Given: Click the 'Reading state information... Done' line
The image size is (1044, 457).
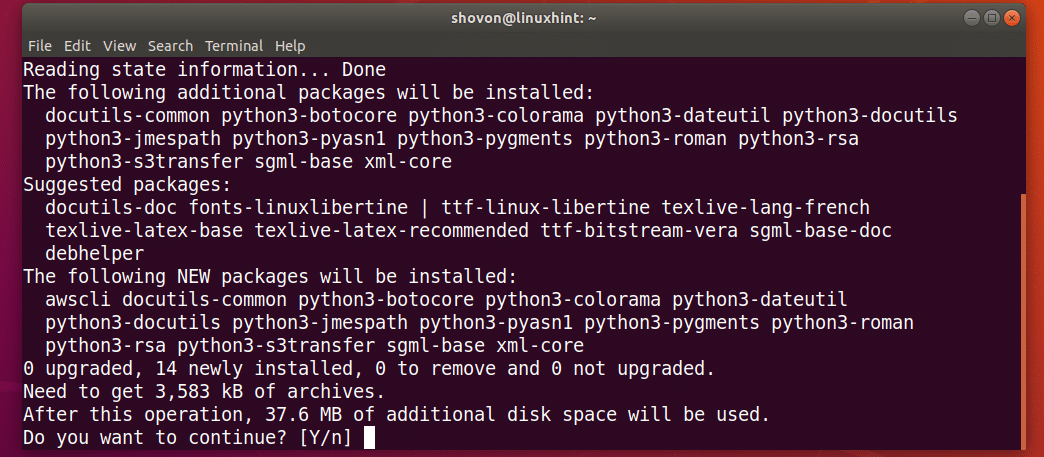Looking at the screenshot, I should click(x=204, y=69).
